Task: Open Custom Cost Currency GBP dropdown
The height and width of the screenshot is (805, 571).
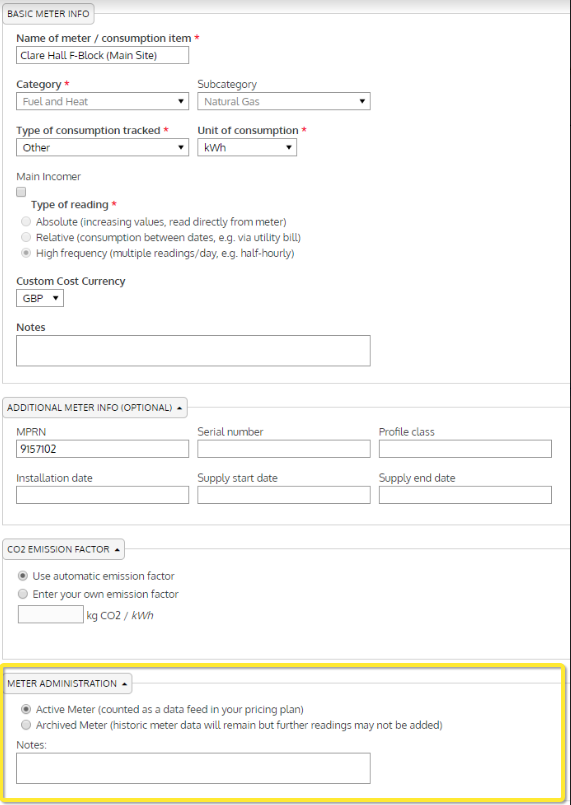Action: click(x=40, y=298)
